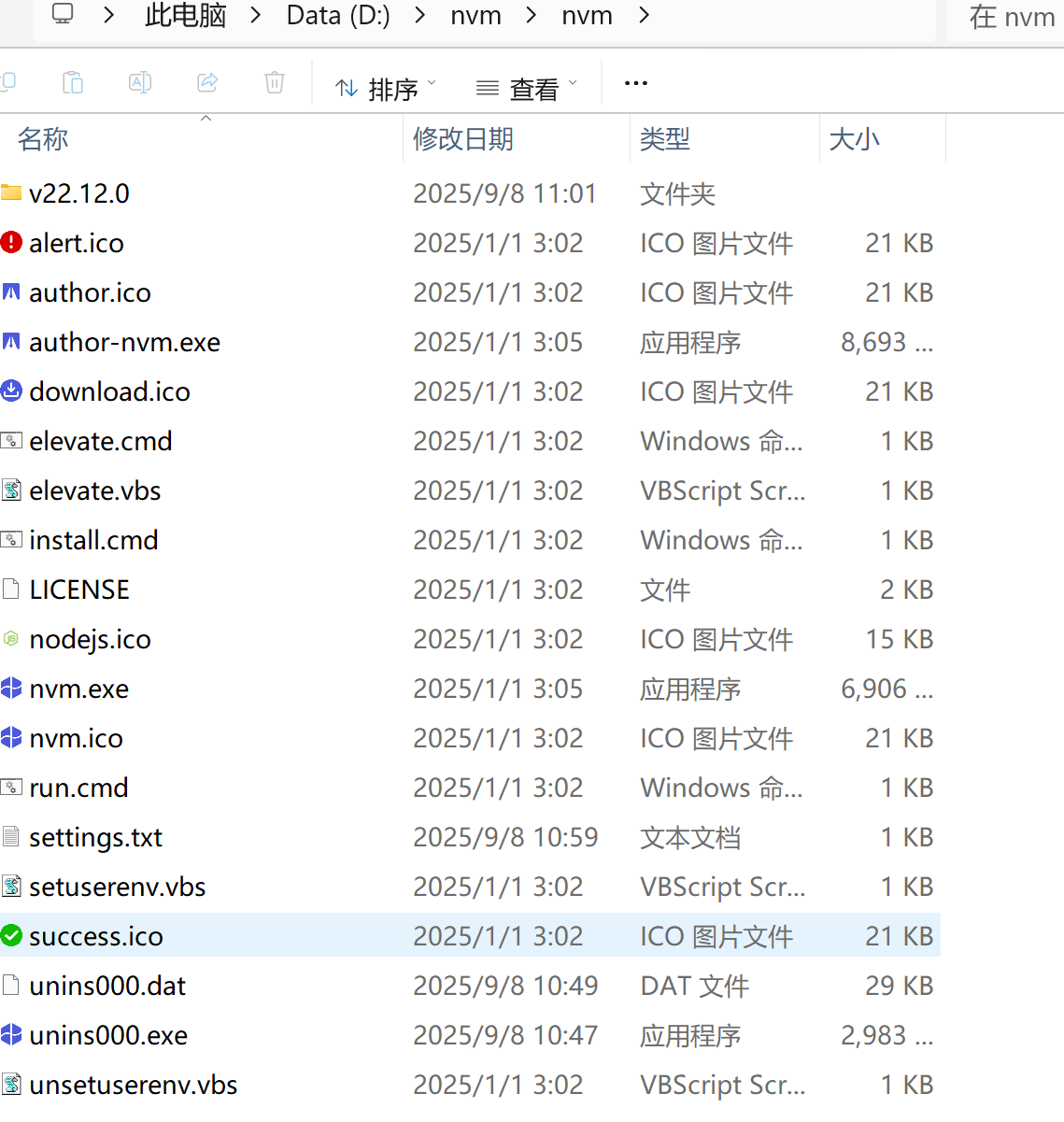Select file name nvm.exe
The height and width of the screenshot is (1122, 1064).
[79, 689]
